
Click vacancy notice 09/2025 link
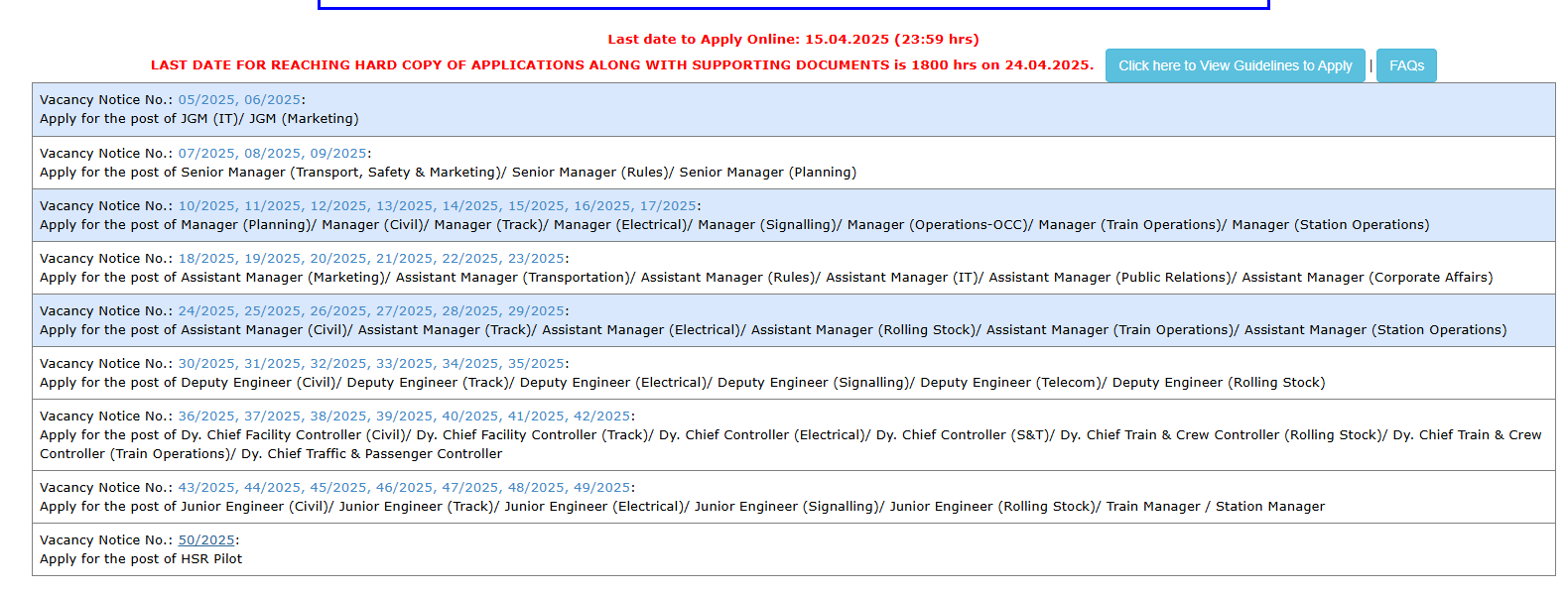click(338, 154)
